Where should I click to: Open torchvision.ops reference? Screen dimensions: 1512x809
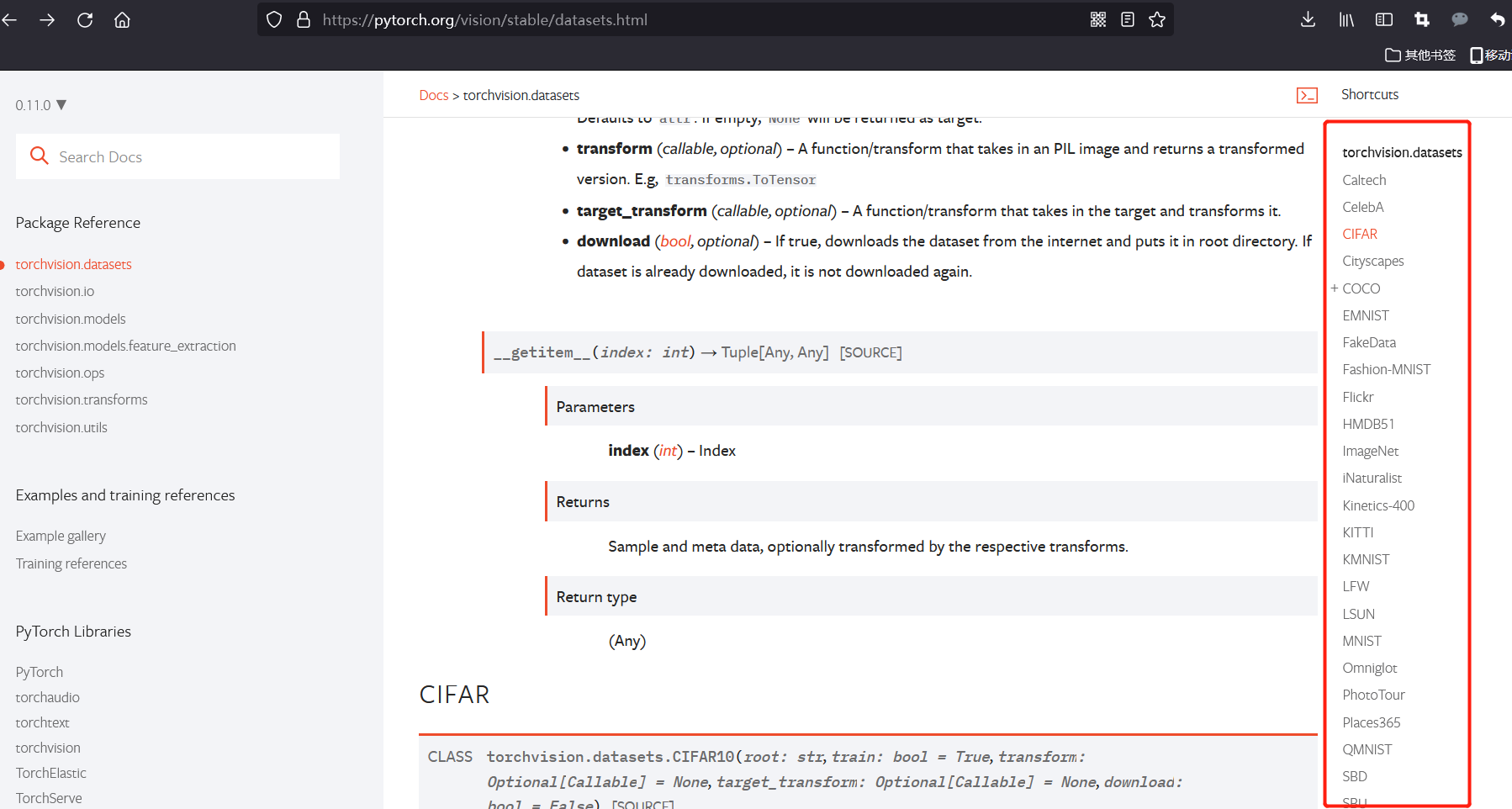[60, 373]
